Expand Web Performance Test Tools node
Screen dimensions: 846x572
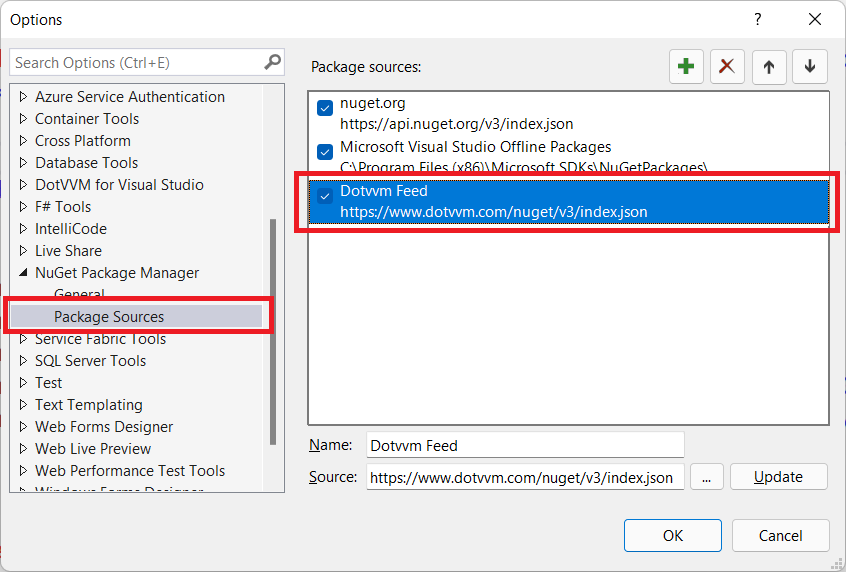(23, 471)
